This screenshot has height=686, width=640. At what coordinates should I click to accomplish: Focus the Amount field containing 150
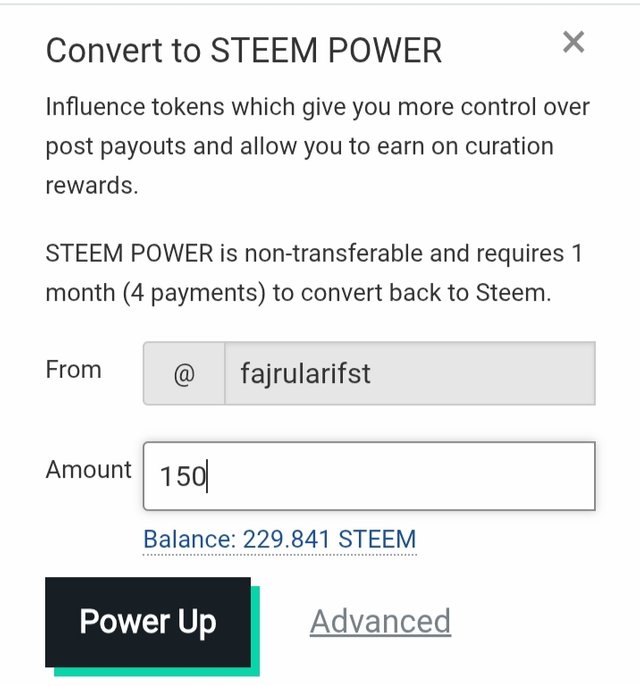[369, 476]
